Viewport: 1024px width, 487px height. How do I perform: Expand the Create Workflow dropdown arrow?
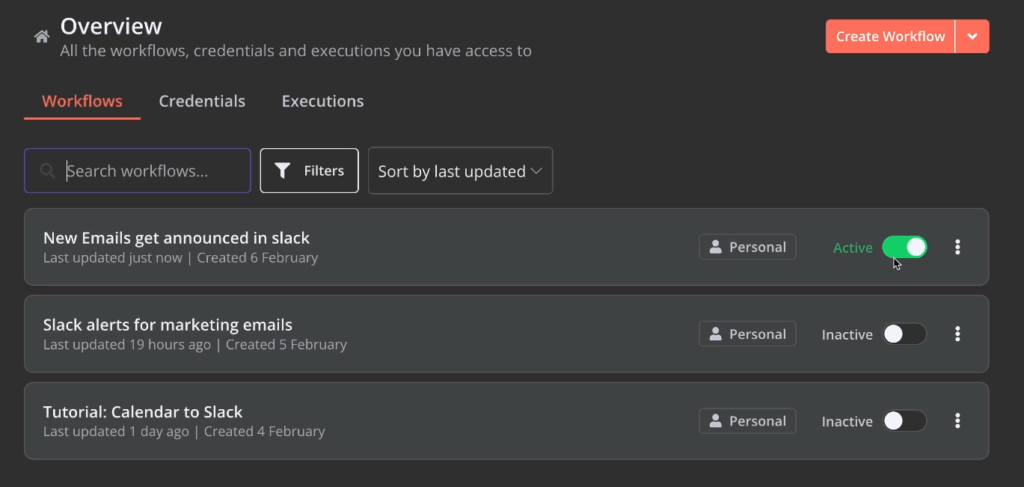pyautogui.click(x=972, y=37)
